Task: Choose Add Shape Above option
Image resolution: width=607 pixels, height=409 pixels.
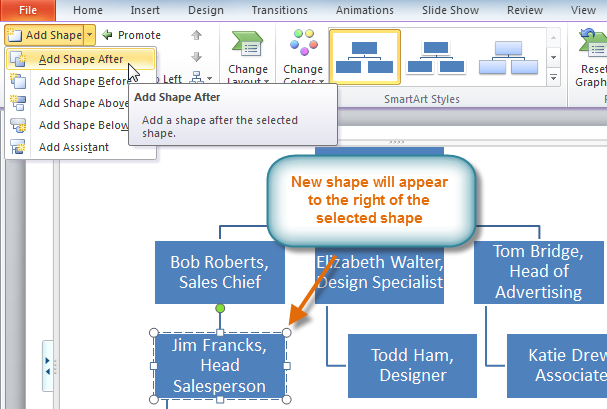Action: 80,103
